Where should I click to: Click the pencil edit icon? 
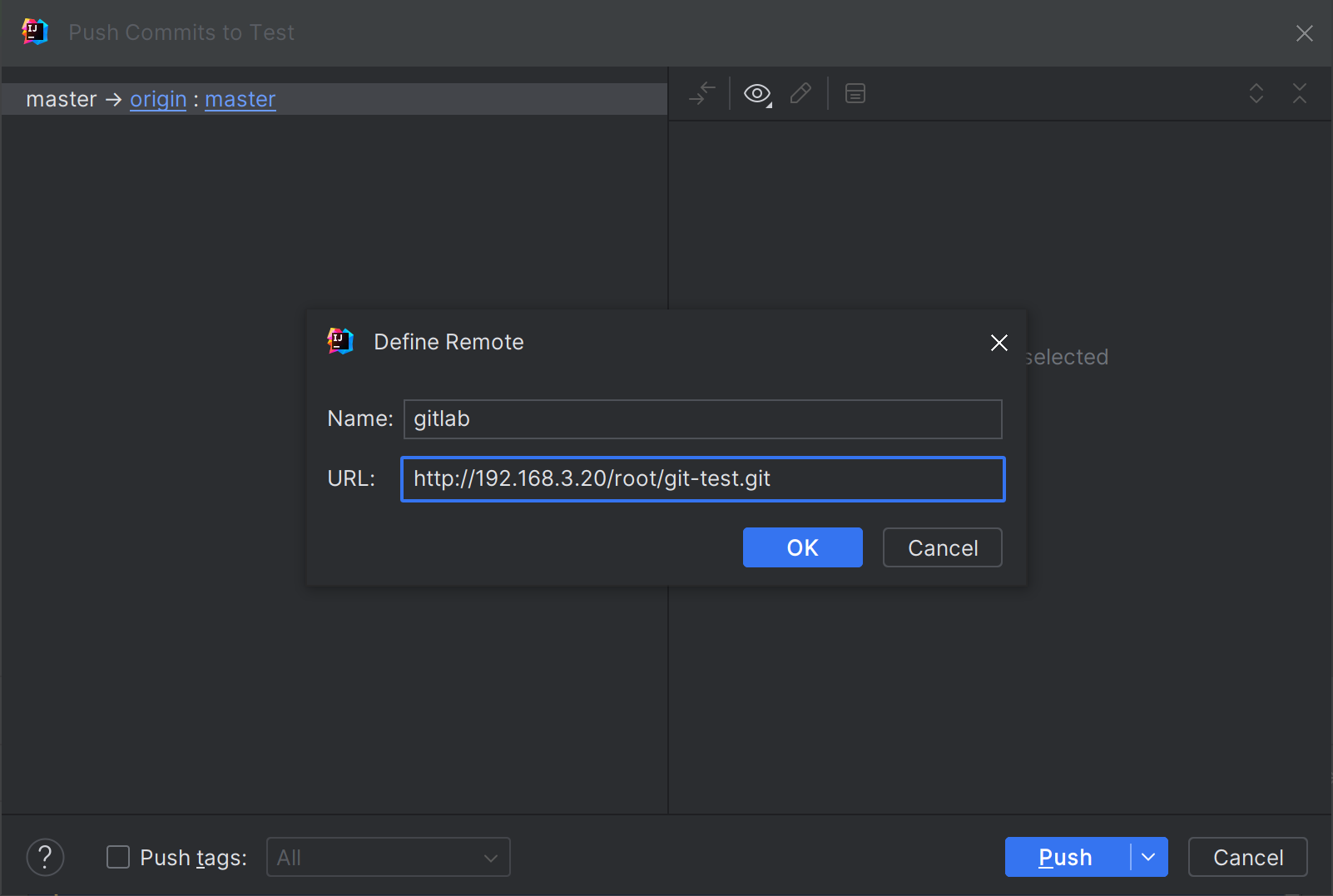[800, 93]
